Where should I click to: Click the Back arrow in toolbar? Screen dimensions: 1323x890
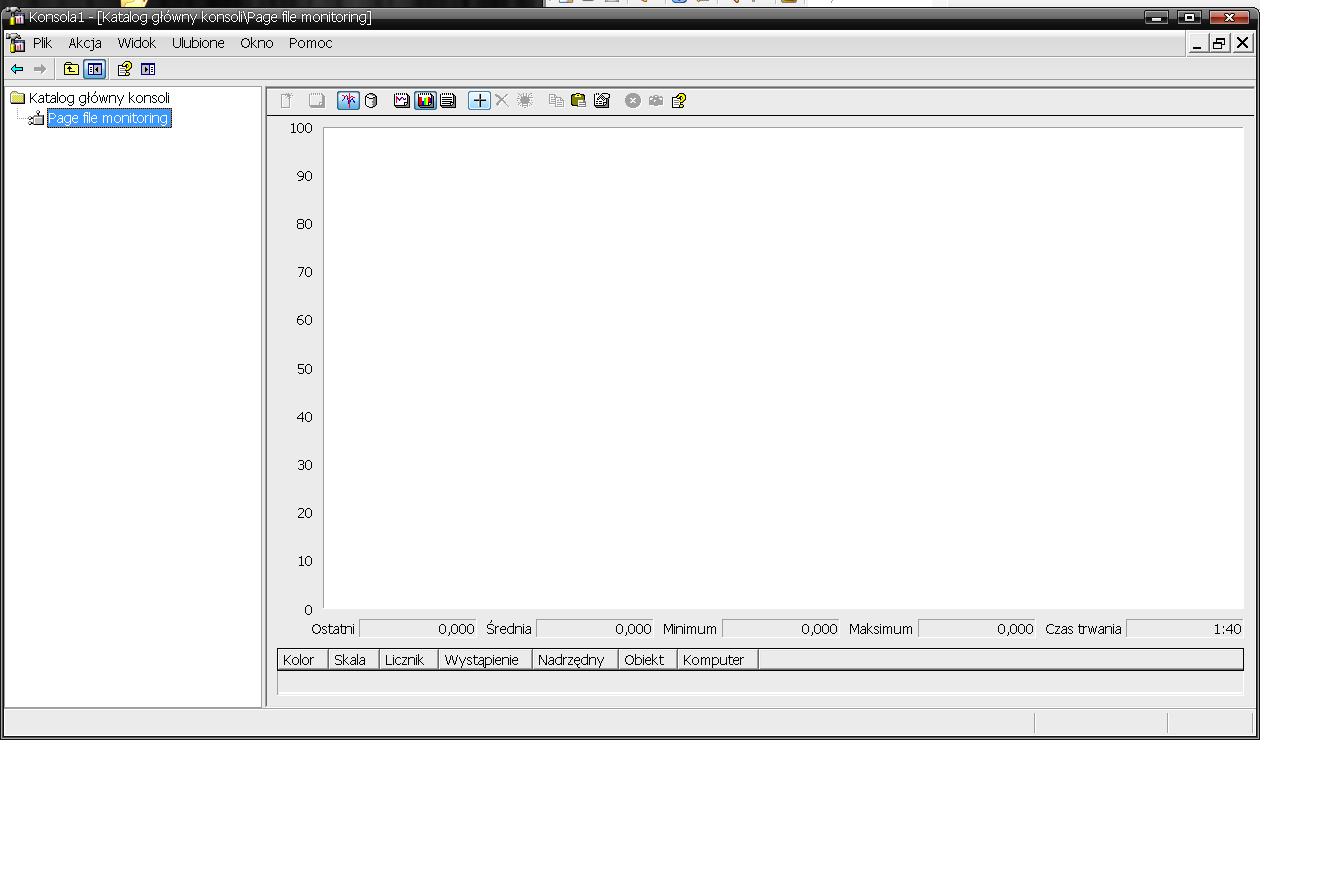pos(17,69)
